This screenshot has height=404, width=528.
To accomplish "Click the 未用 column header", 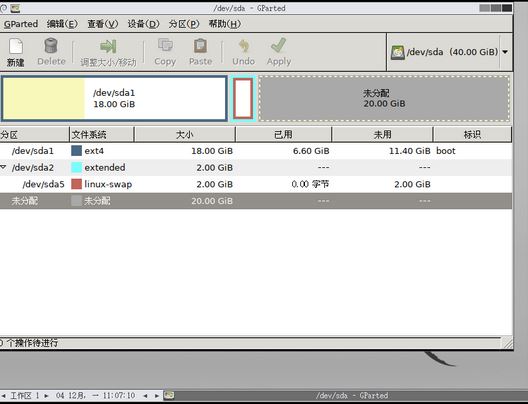I will [x=382, y=135].
